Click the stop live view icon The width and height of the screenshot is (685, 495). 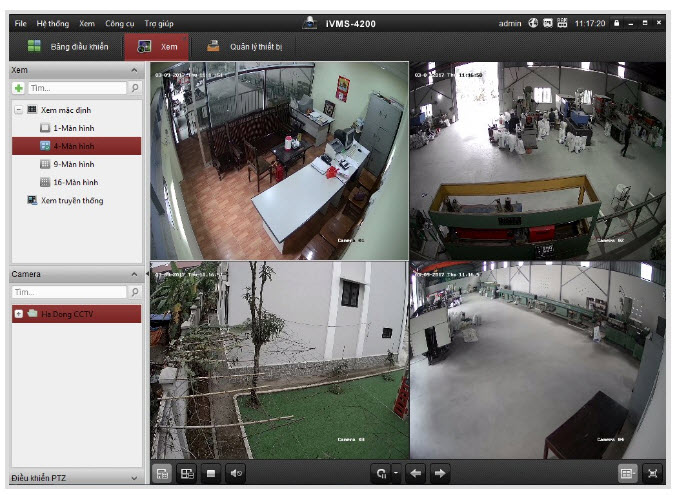click(x=212, y=474)
